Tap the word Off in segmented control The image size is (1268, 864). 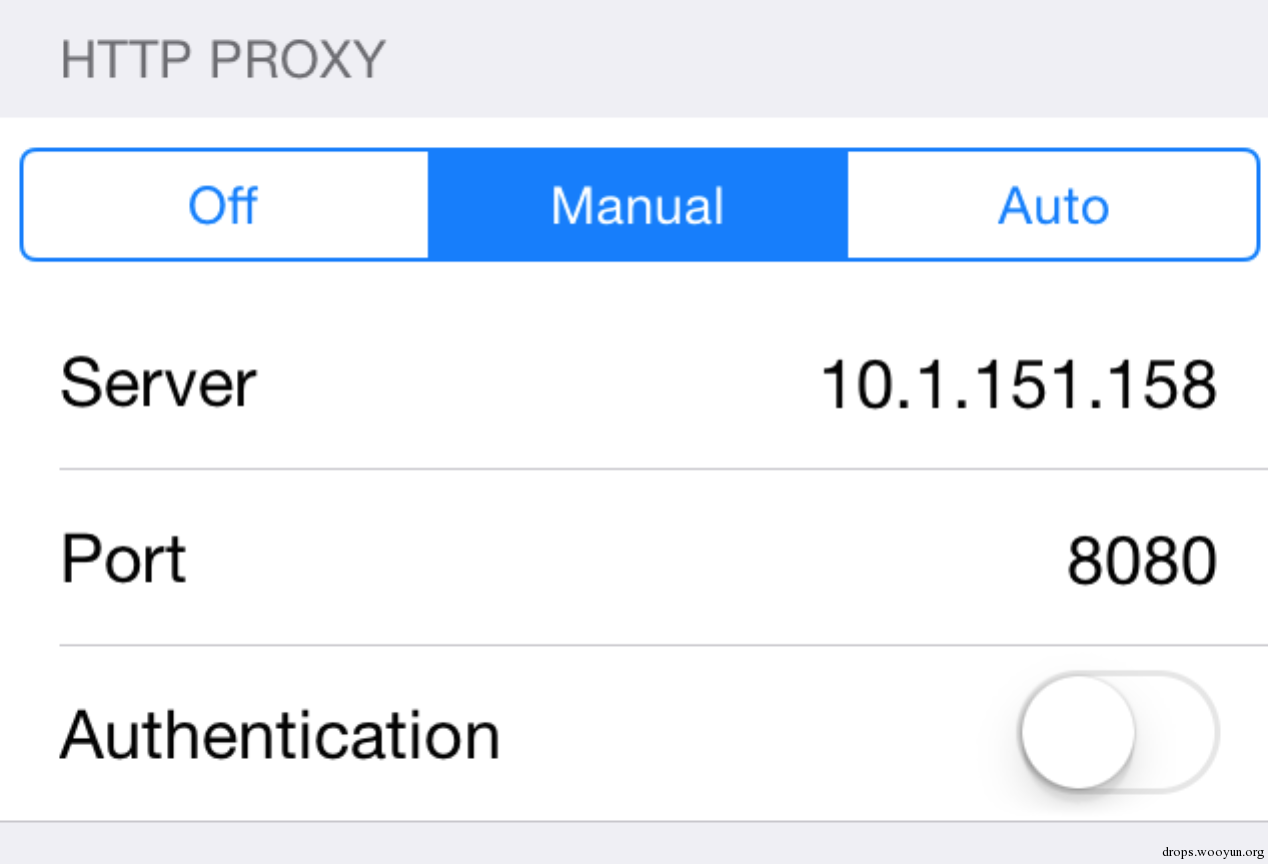223,206
